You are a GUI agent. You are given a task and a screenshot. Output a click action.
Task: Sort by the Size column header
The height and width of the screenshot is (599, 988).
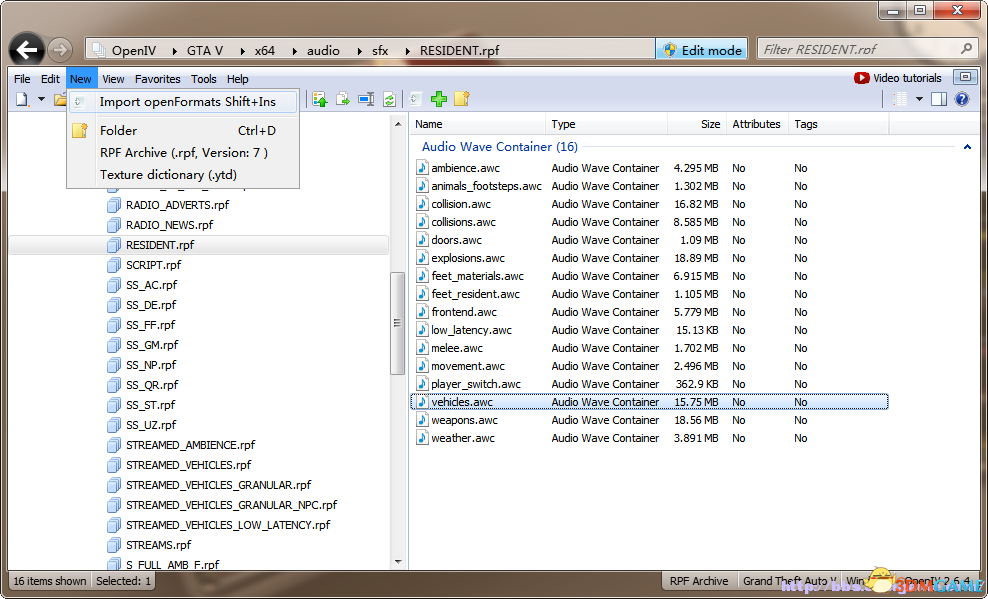(696, 124)
